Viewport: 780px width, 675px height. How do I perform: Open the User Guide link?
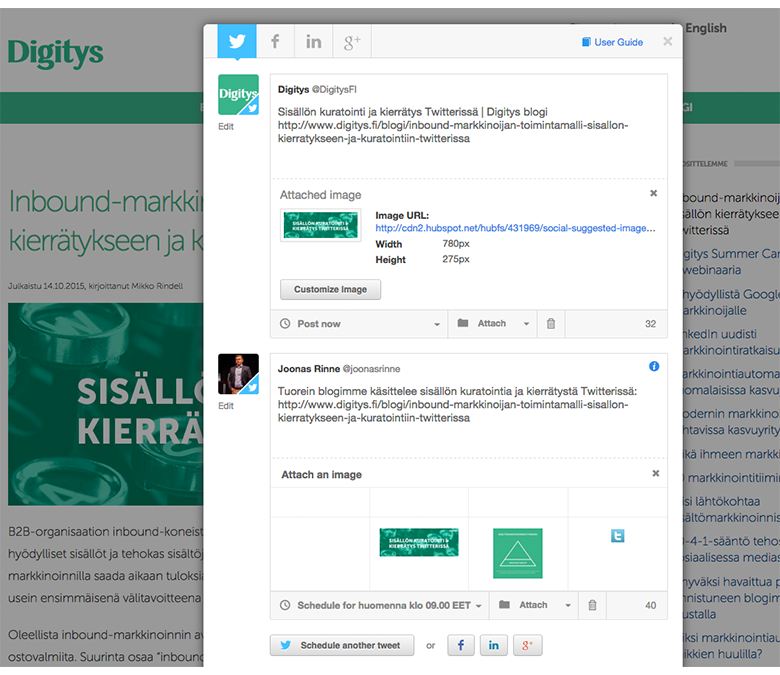coord(612,42)
